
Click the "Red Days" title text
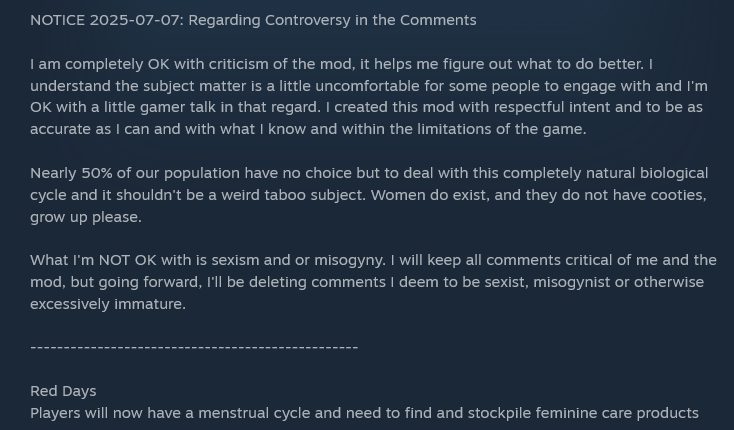(63, 391)
